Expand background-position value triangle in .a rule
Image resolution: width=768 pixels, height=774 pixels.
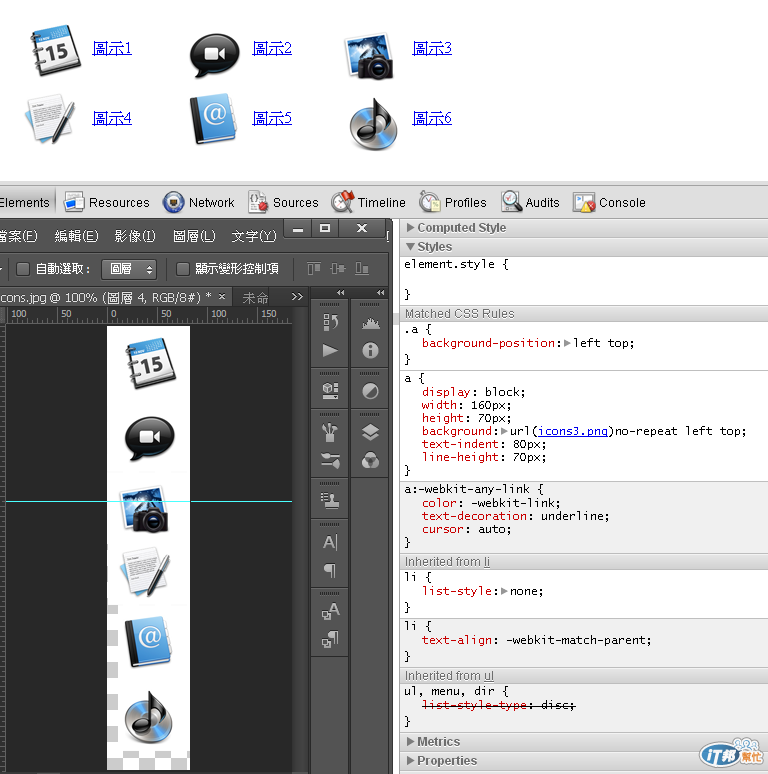point(567,343)
